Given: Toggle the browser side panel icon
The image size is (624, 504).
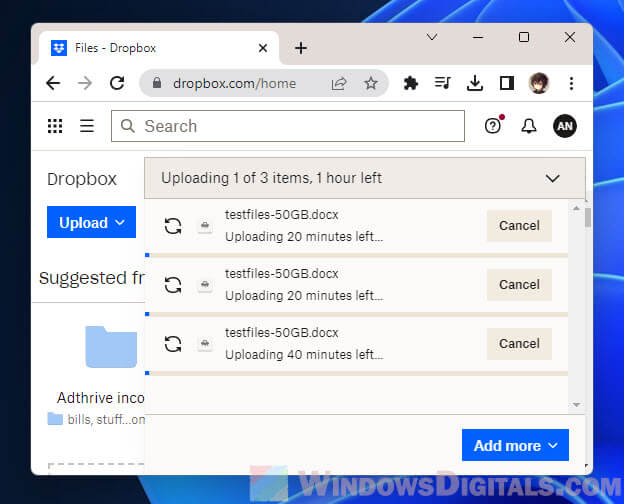Looking at the screenshot, I should coord(507,83).
